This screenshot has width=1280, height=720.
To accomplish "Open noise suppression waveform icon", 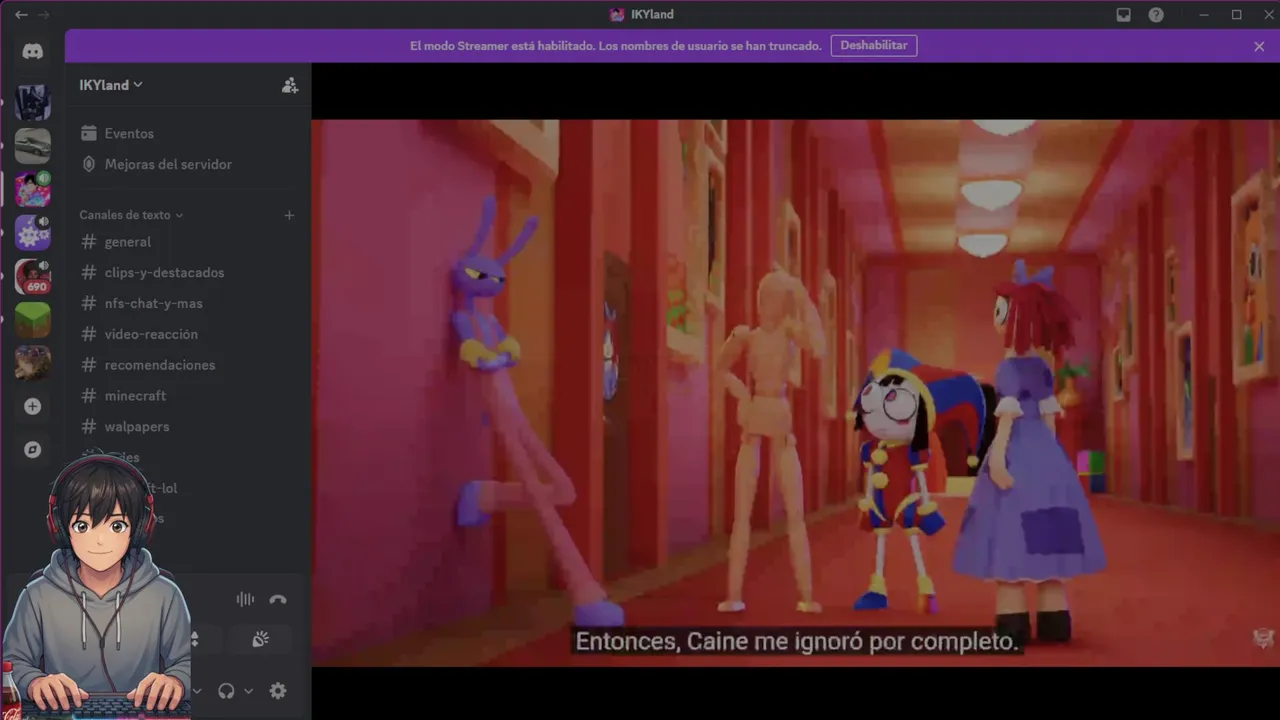I will (245, 599).
